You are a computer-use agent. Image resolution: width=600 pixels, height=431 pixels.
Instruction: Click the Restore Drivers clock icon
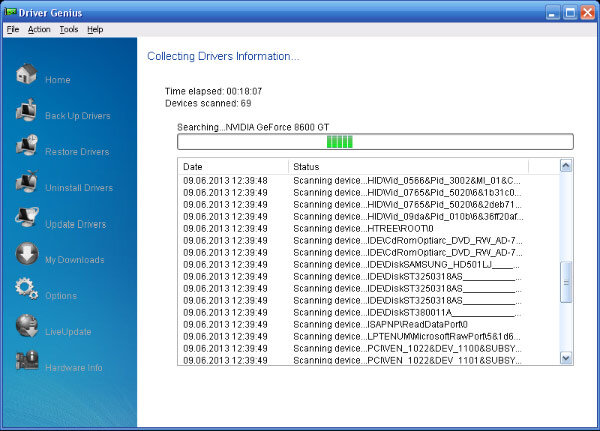click(26, 145)
